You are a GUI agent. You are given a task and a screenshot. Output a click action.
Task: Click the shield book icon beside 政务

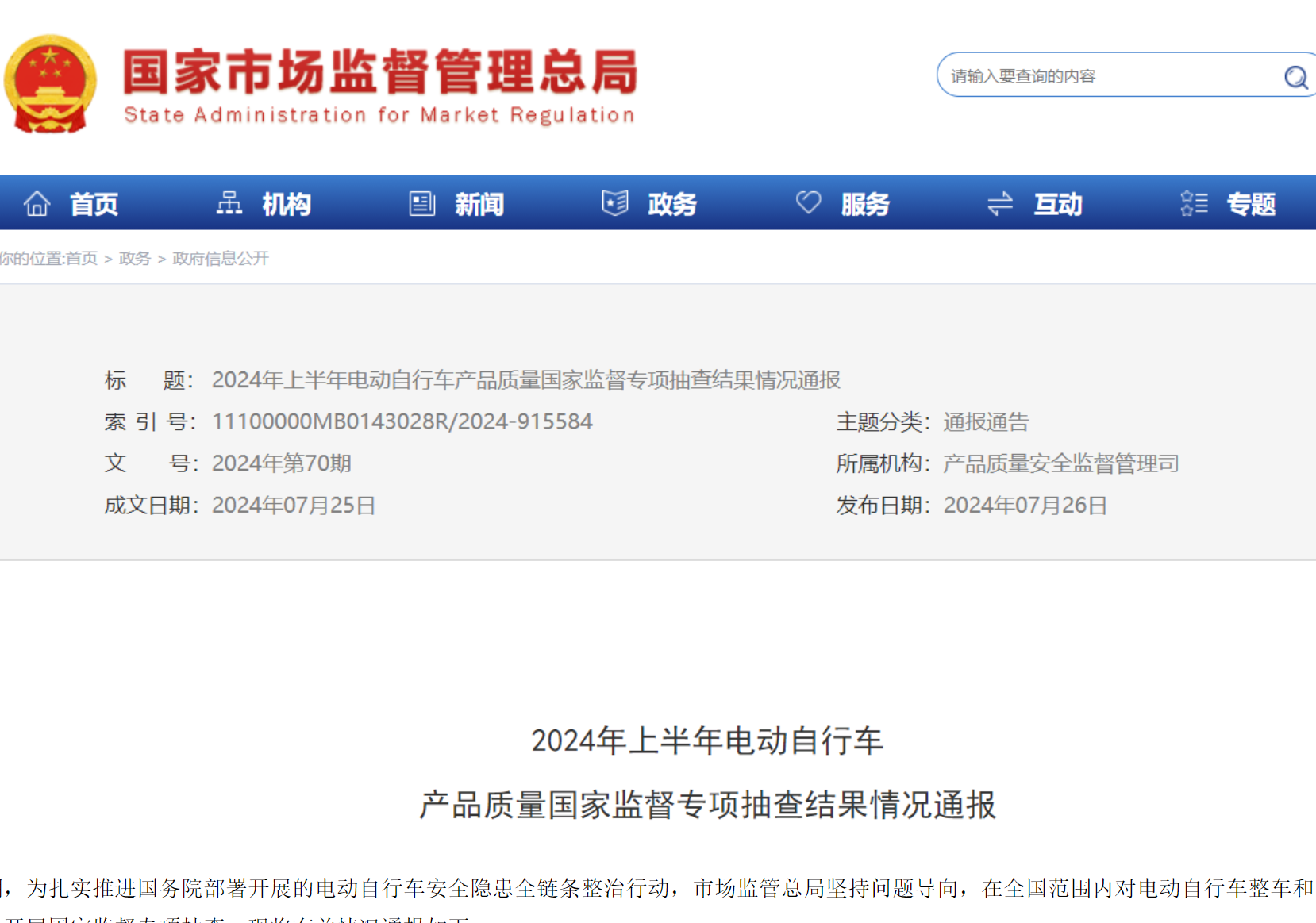[615, 204]
